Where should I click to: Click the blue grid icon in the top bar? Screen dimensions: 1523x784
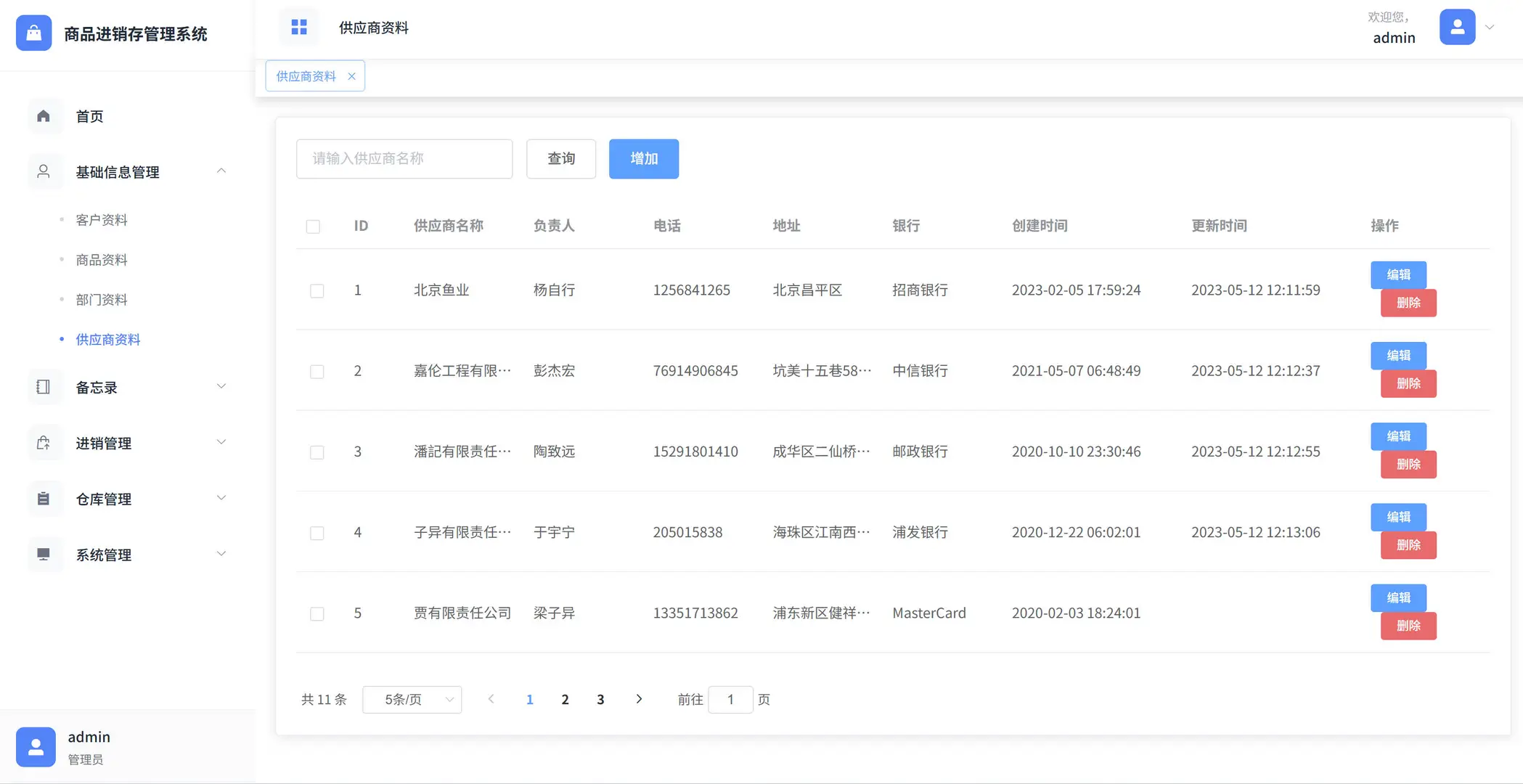[x=298, y=26]
